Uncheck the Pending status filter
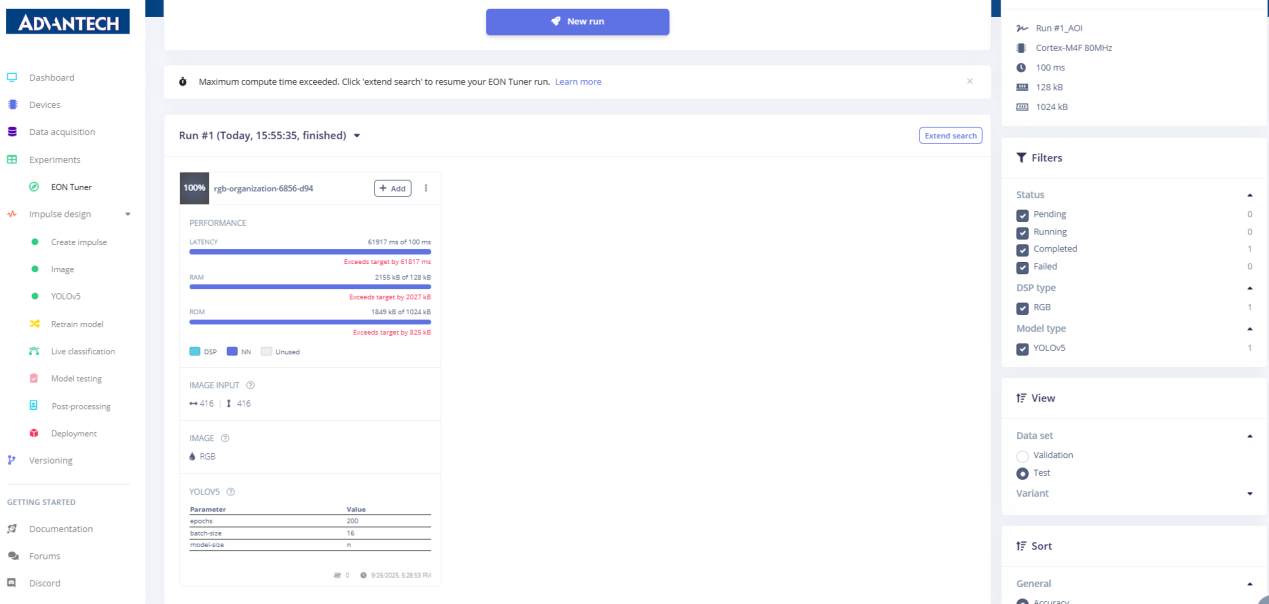The height and width of the screenshot is (604, 1269). (x=1023, y=215)
